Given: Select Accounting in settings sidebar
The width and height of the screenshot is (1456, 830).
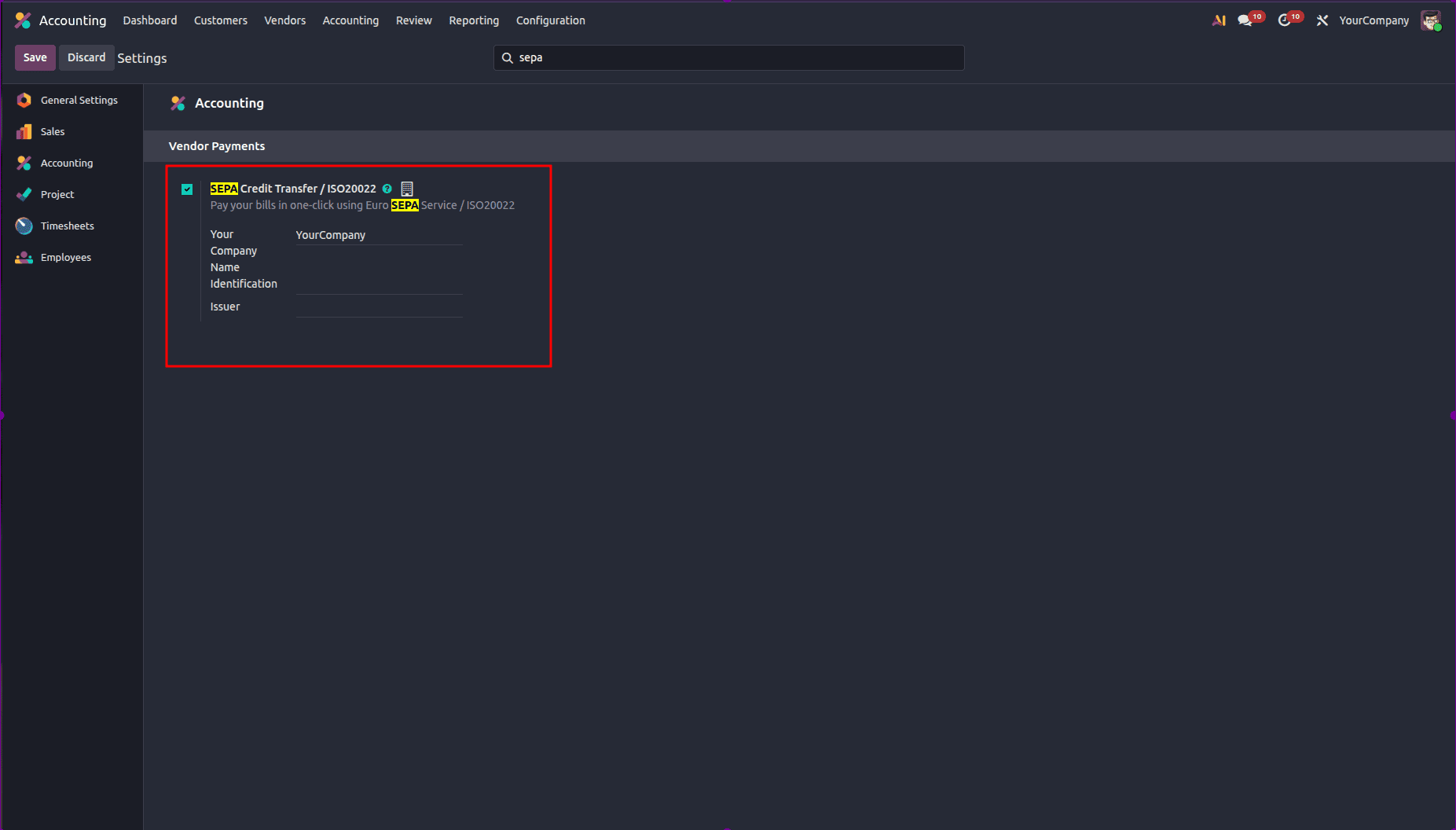Looking at the screenshot, I should click(x=72, y=163).
